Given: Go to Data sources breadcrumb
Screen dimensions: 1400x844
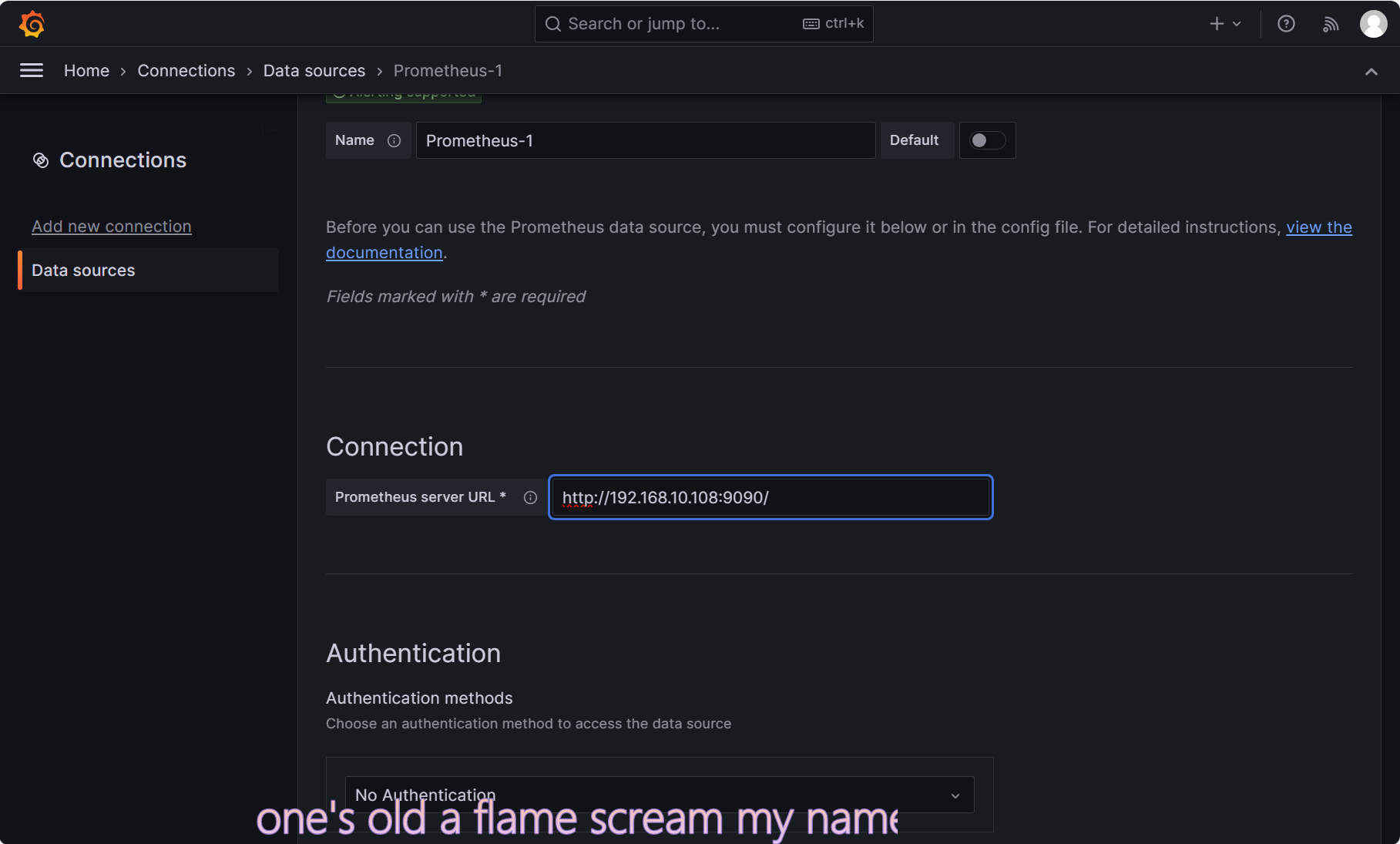Looking at the screenshot, I should tap(314, 70).
